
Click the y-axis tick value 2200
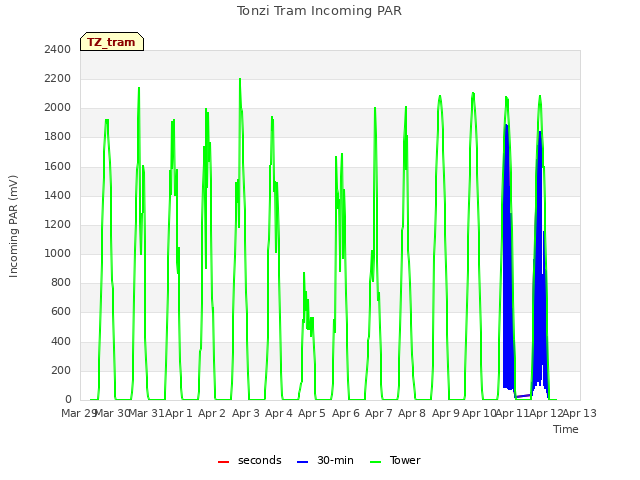tap(58, 78)
